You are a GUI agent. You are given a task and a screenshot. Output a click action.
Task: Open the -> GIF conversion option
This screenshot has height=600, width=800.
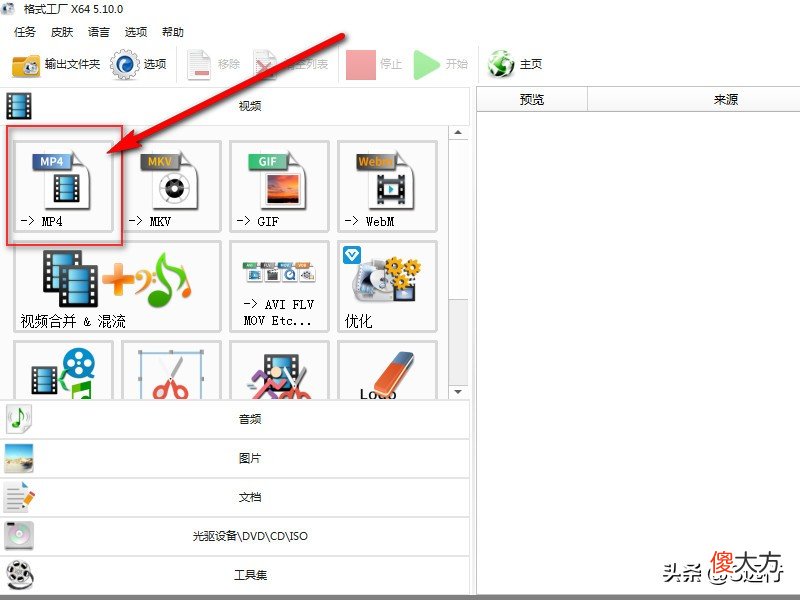[x=279, y=186]
